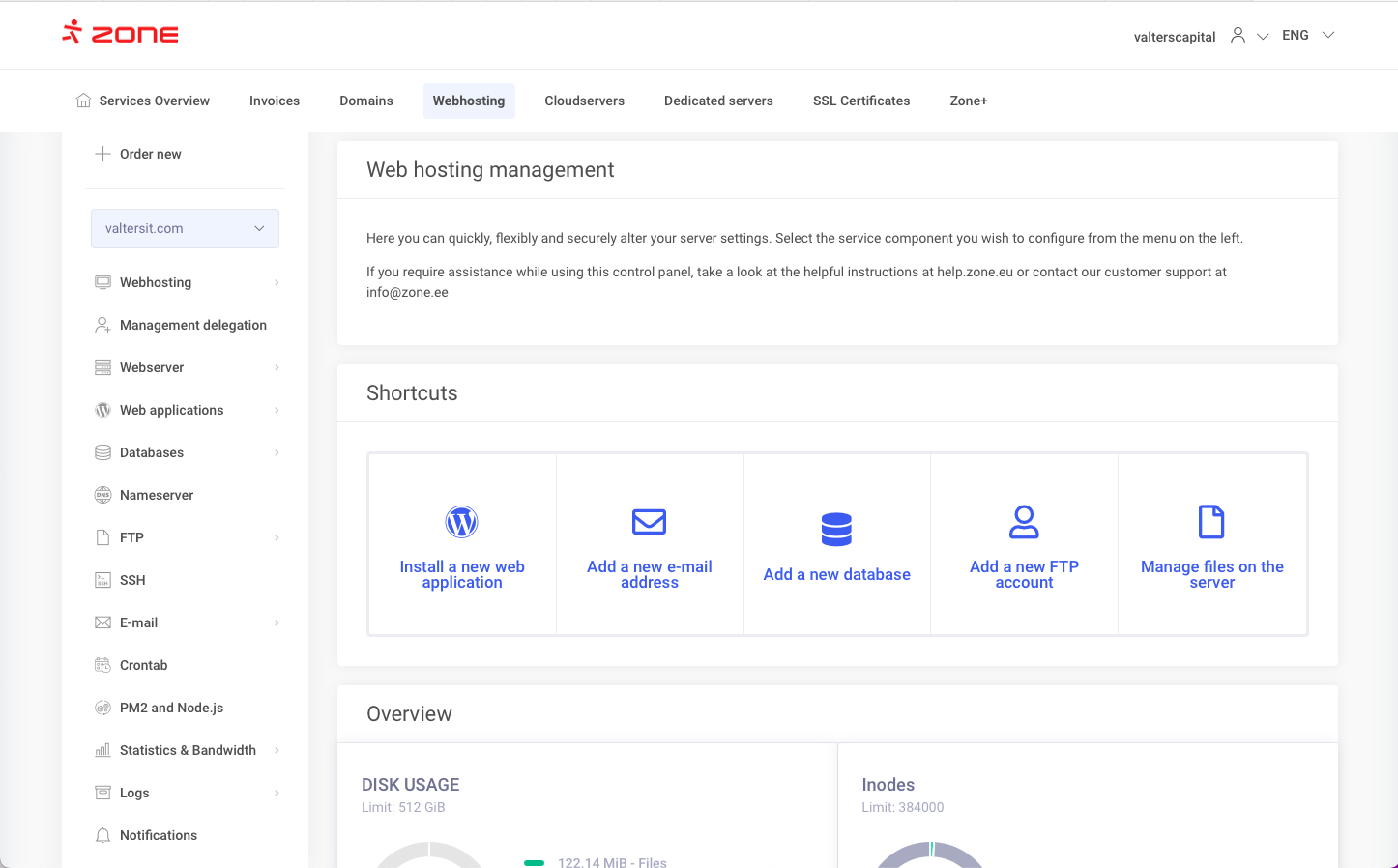Select the Webhosting tab
Viewport: 1398px width, 868px height.
[x=469, y=101]
